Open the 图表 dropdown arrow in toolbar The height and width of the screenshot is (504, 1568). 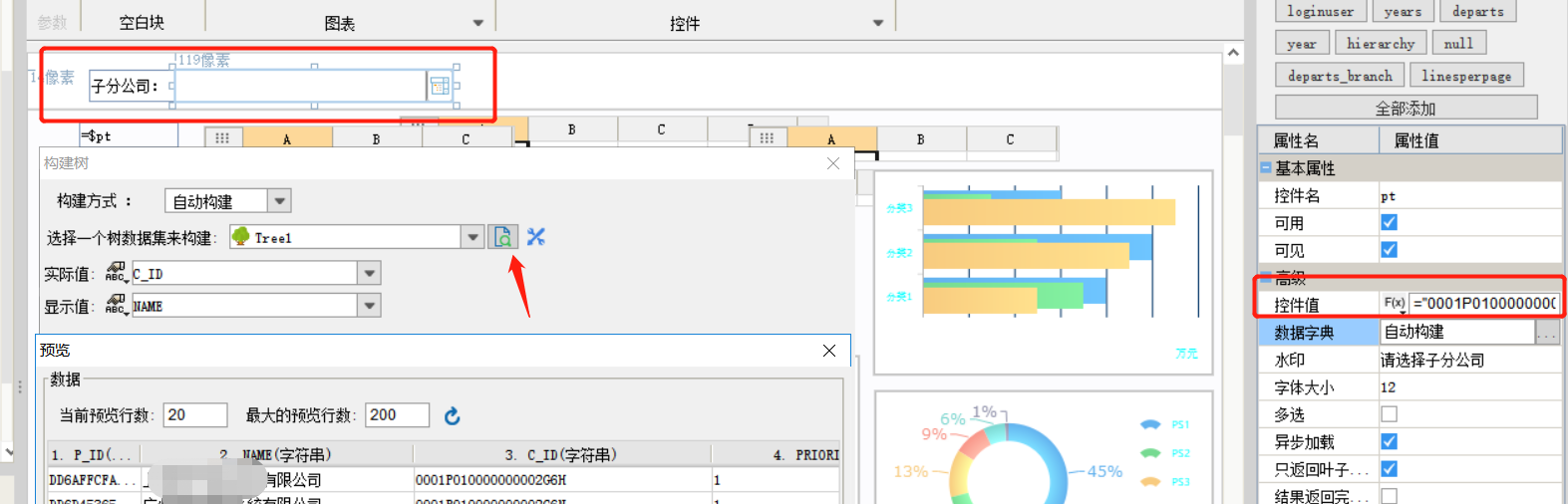point(478,23)
